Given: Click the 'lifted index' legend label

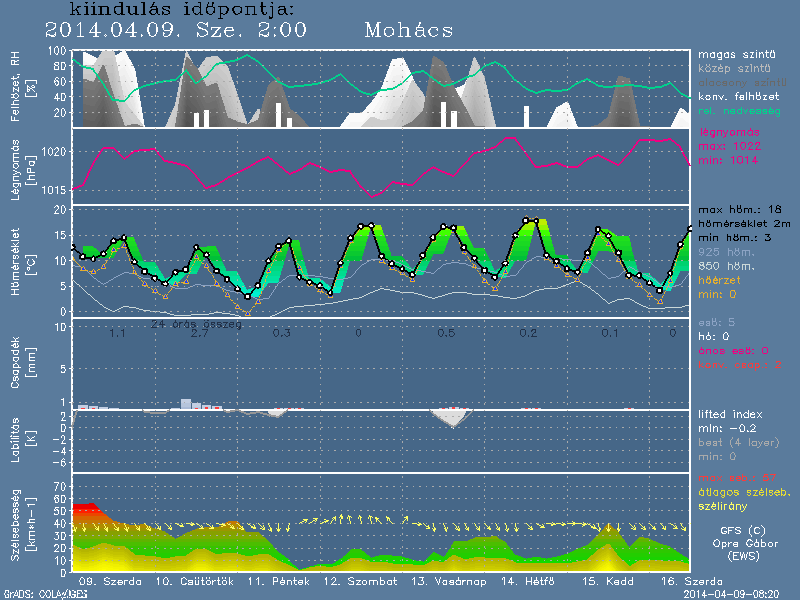Looking at the screenshot, I should (733, 413).
